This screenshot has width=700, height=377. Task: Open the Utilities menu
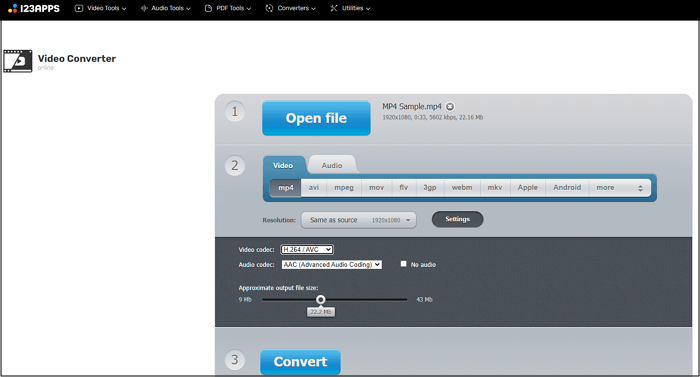[350, 8]
